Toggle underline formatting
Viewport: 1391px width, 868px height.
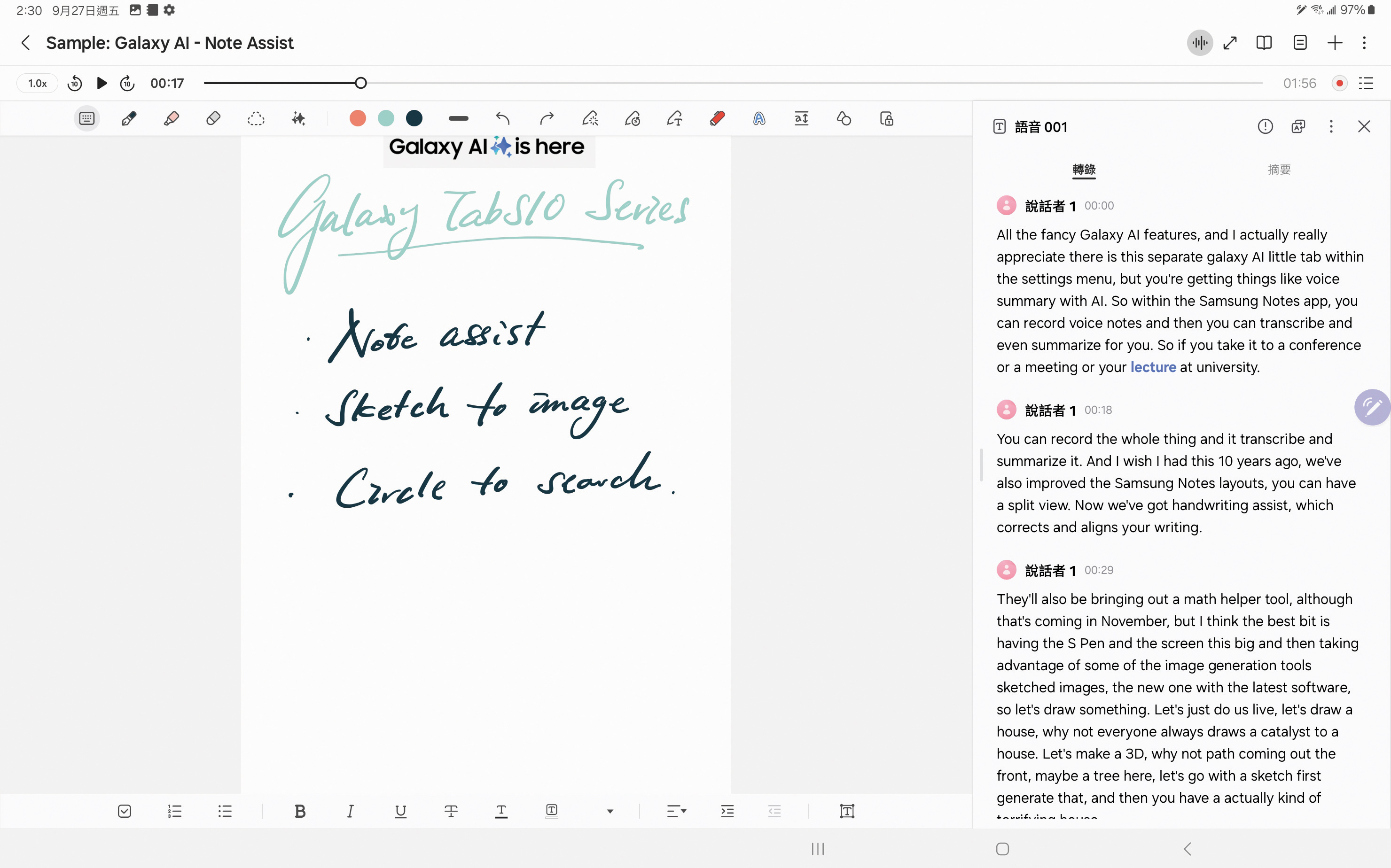tap(401, 811)
